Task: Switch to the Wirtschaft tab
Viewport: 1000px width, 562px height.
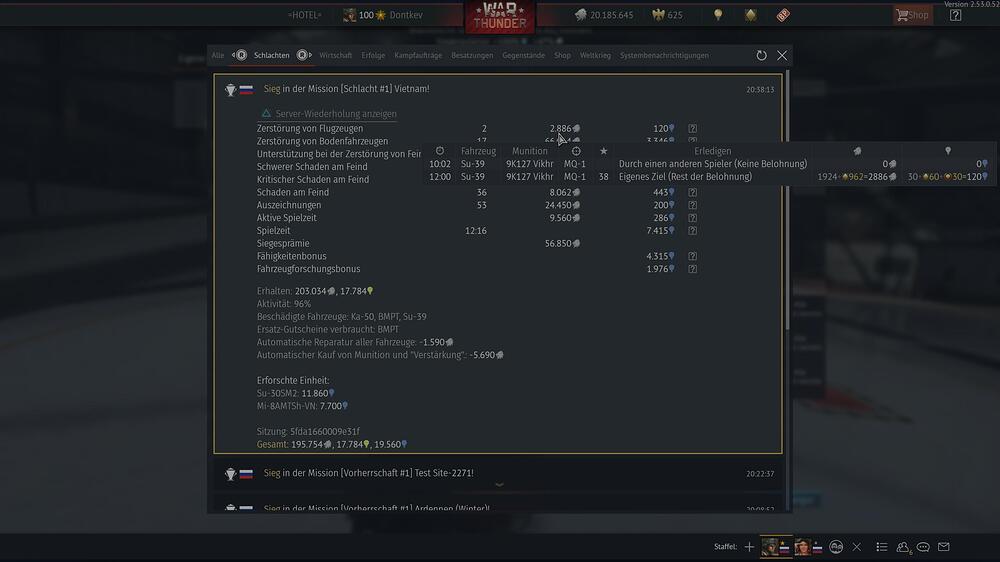Action: click(335, 55)
